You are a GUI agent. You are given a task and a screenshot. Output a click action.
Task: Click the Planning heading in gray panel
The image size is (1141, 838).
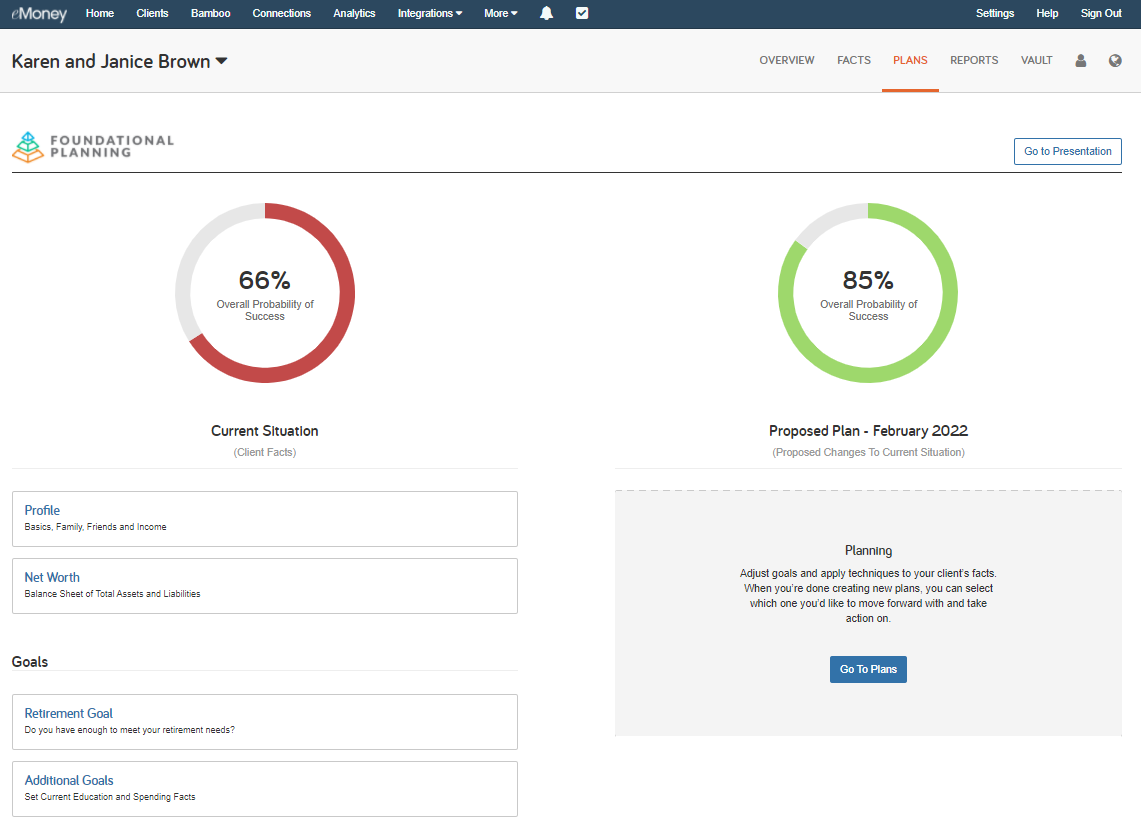868,551
